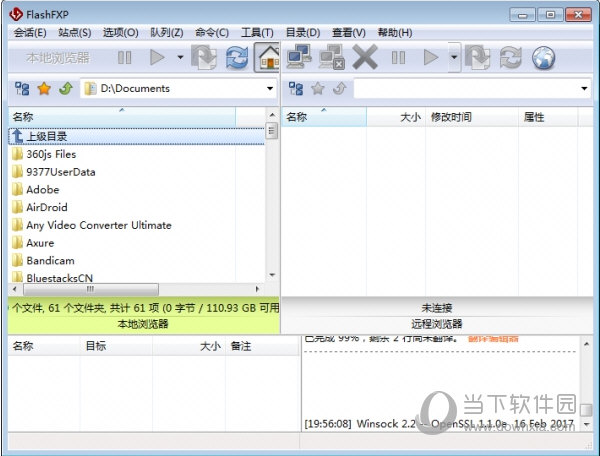The image size is (600, 456).
Task: Click the remote bookmarks star icon
Action: coord(318,89)
